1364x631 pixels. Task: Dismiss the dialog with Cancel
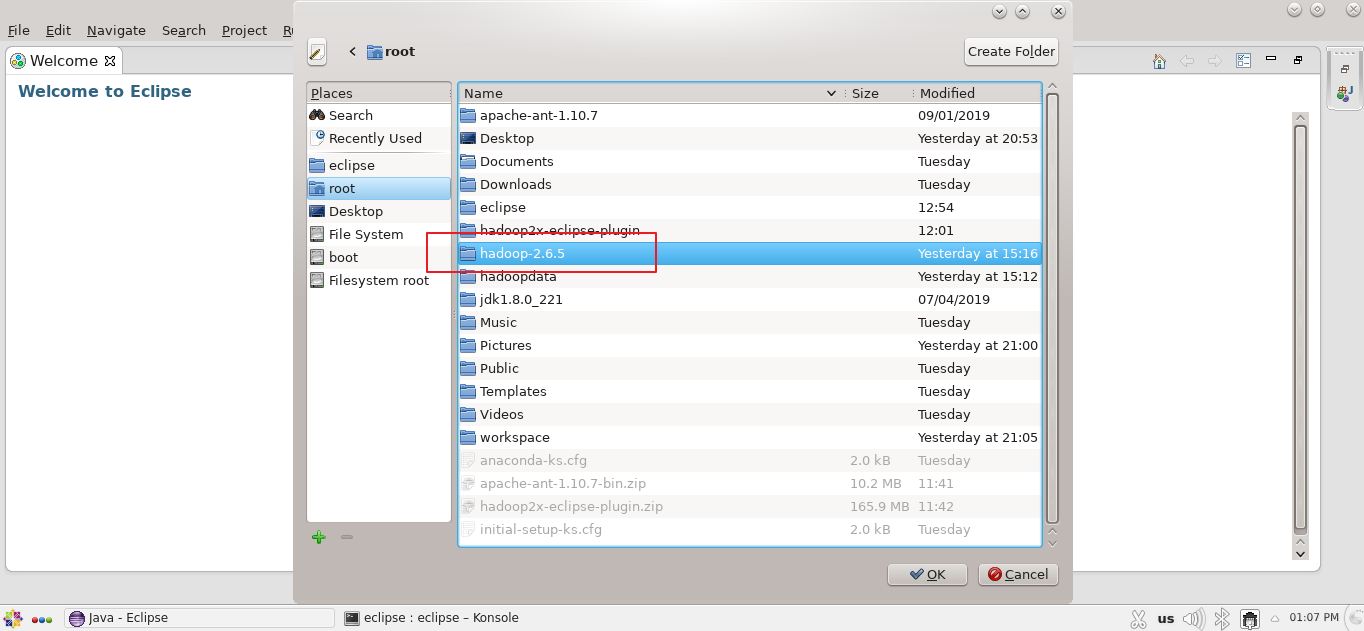[x=1018, y=574]
